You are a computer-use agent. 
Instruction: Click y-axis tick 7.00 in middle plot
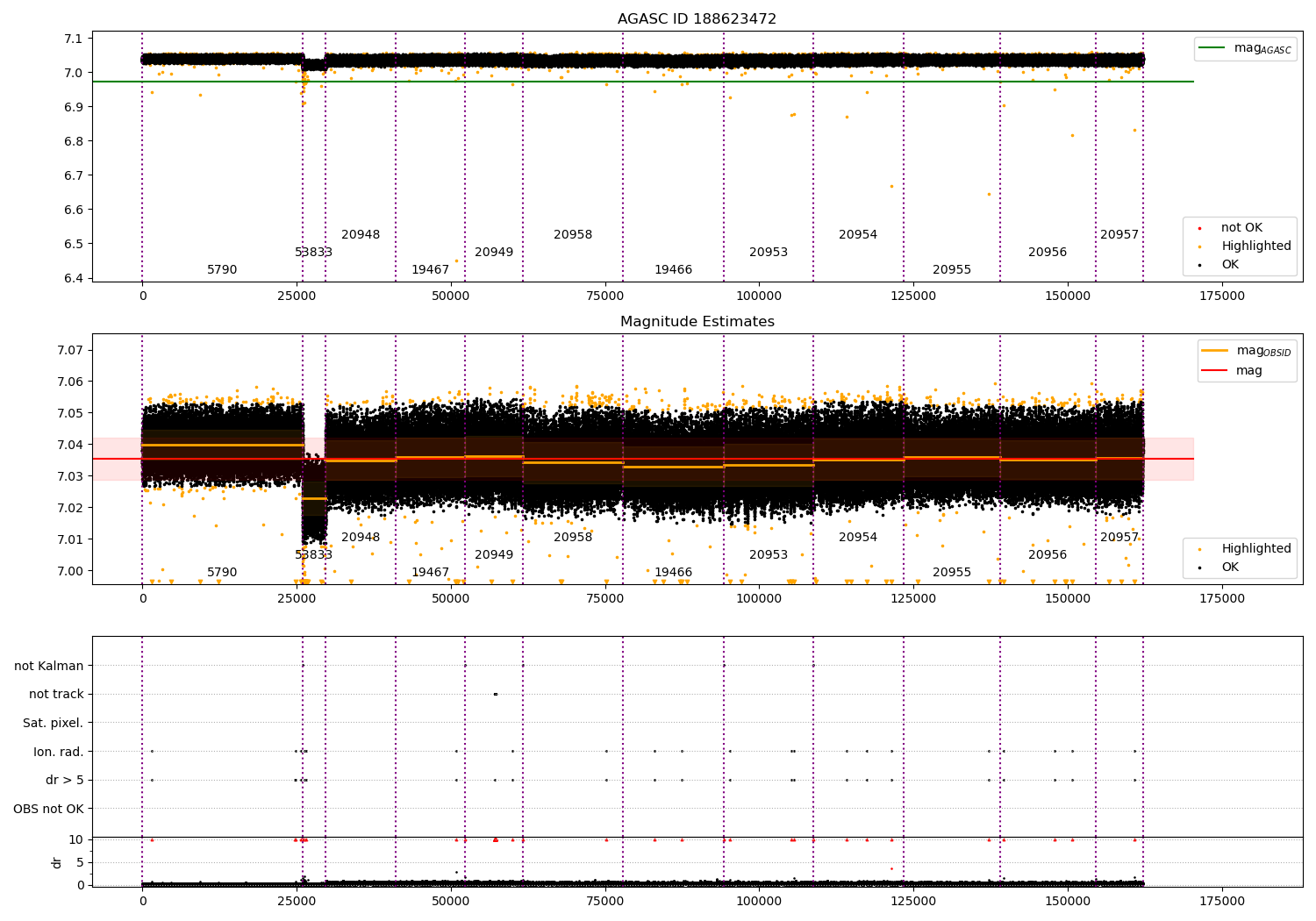(71, 571)
